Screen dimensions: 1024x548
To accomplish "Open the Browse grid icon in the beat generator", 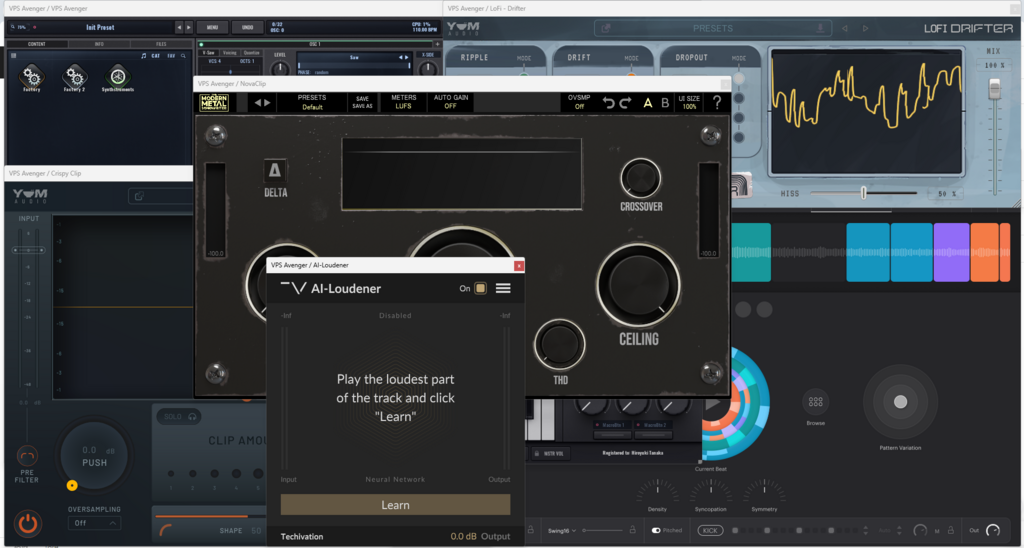I will click(x=816, y=402).
